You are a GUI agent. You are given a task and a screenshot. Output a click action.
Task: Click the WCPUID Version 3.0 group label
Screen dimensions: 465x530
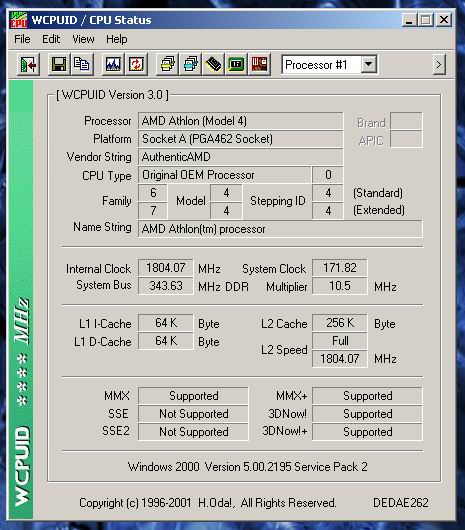tap(112, 95)
